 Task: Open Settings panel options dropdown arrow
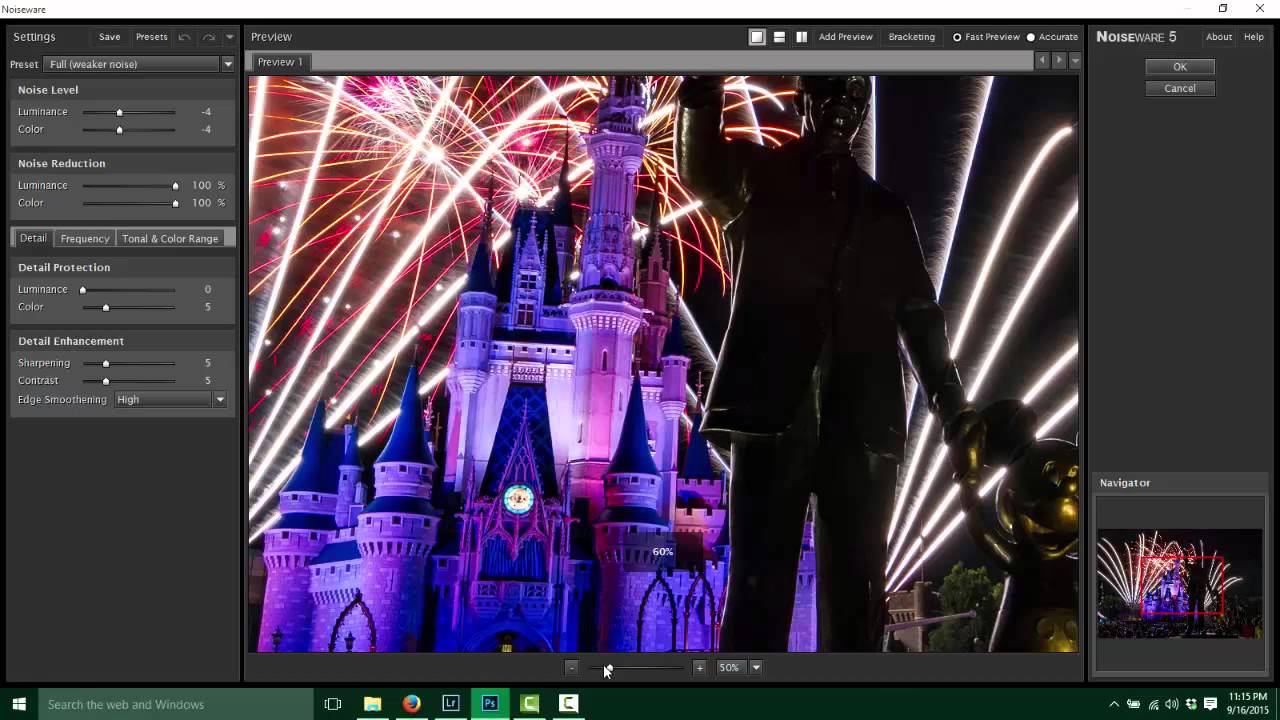tap(229, 37)
